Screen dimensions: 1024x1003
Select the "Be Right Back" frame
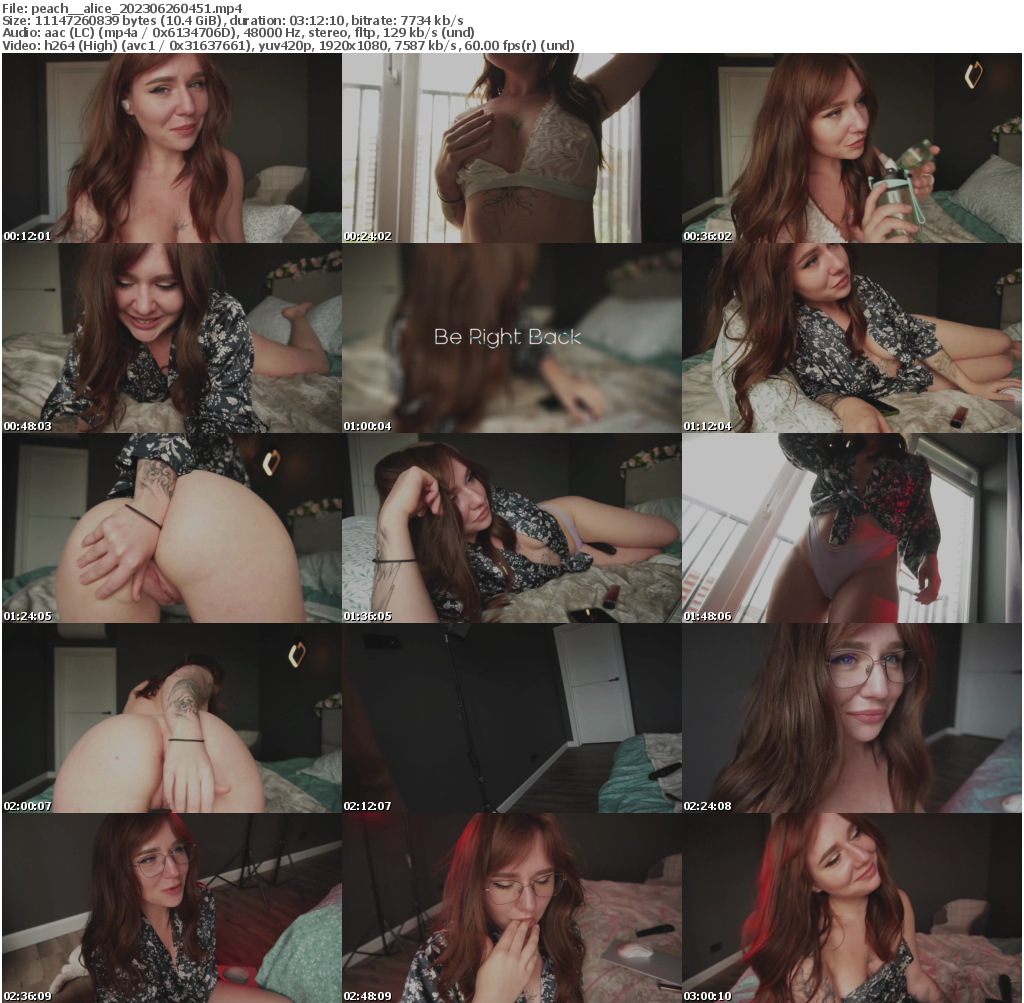coord(511,338)
